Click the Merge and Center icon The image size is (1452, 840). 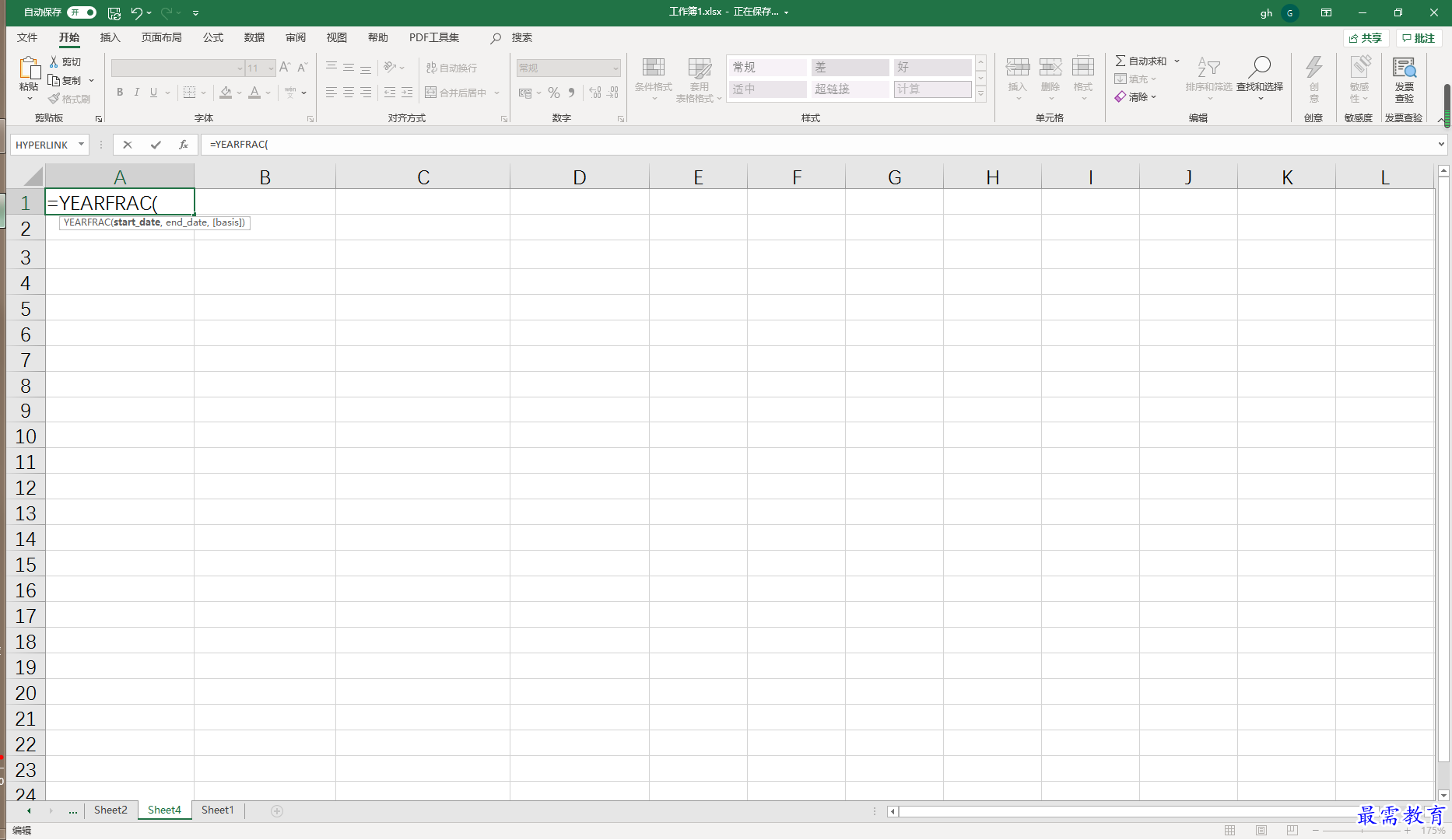click(430, 93)
